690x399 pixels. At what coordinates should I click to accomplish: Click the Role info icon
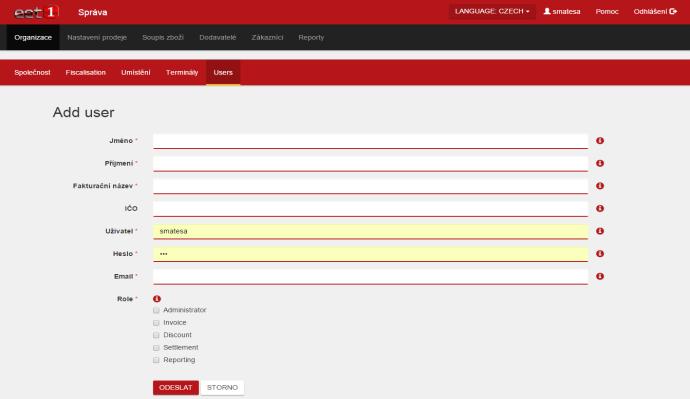[157, 299]
